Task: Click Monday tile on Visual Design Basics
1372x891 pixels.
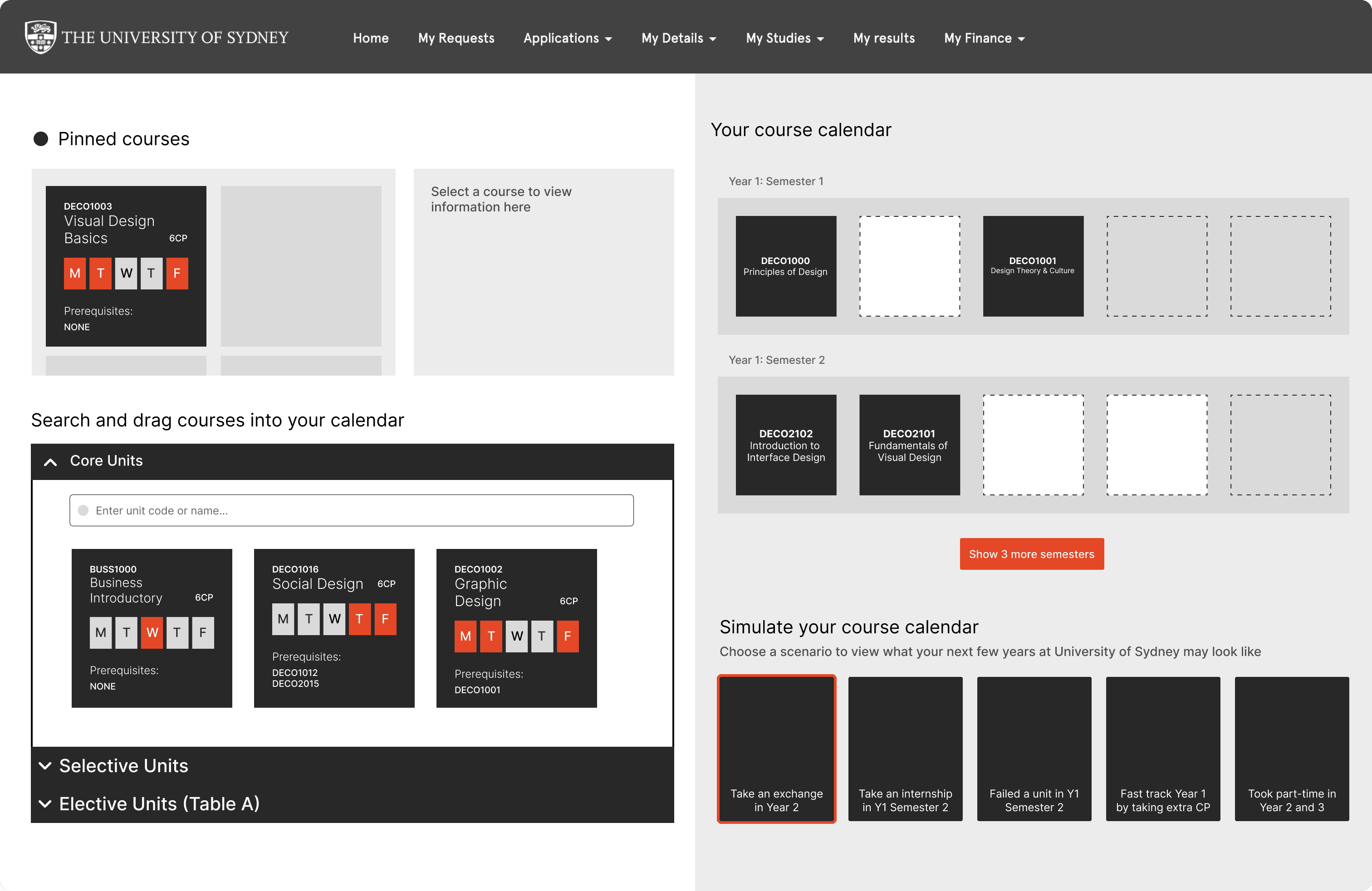Action: click(75, 273)
